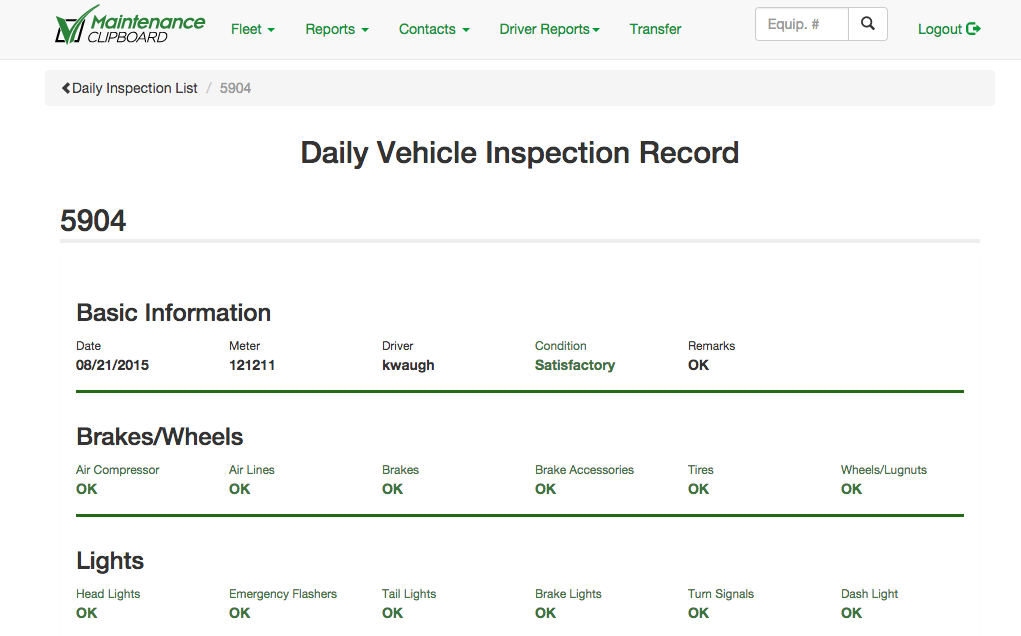Click the Equip. # search field
The width and height of the screenshot is (1021, 636).
(801, 24)
